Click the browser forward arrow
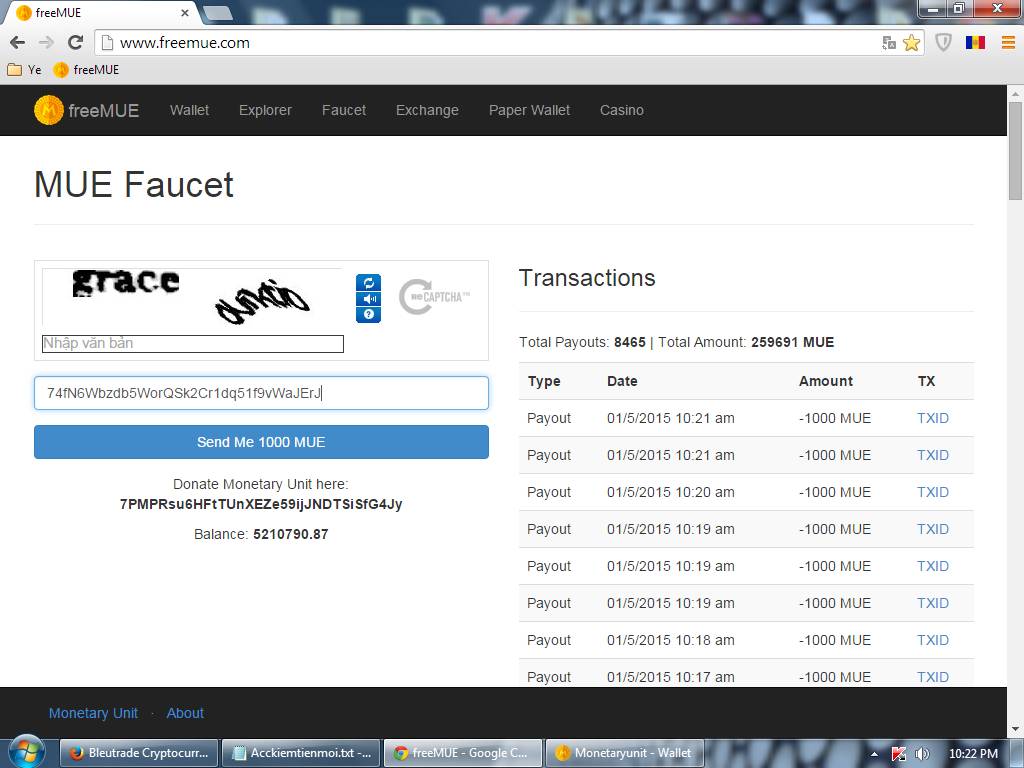This screenshot has height=768, width=1024. click(46, 43)
